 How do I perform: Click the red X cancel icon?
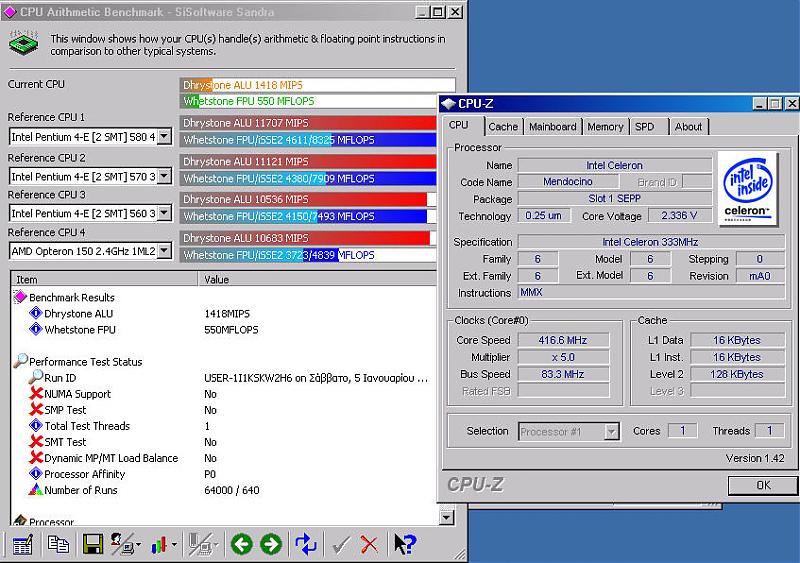tap(369, 545)
